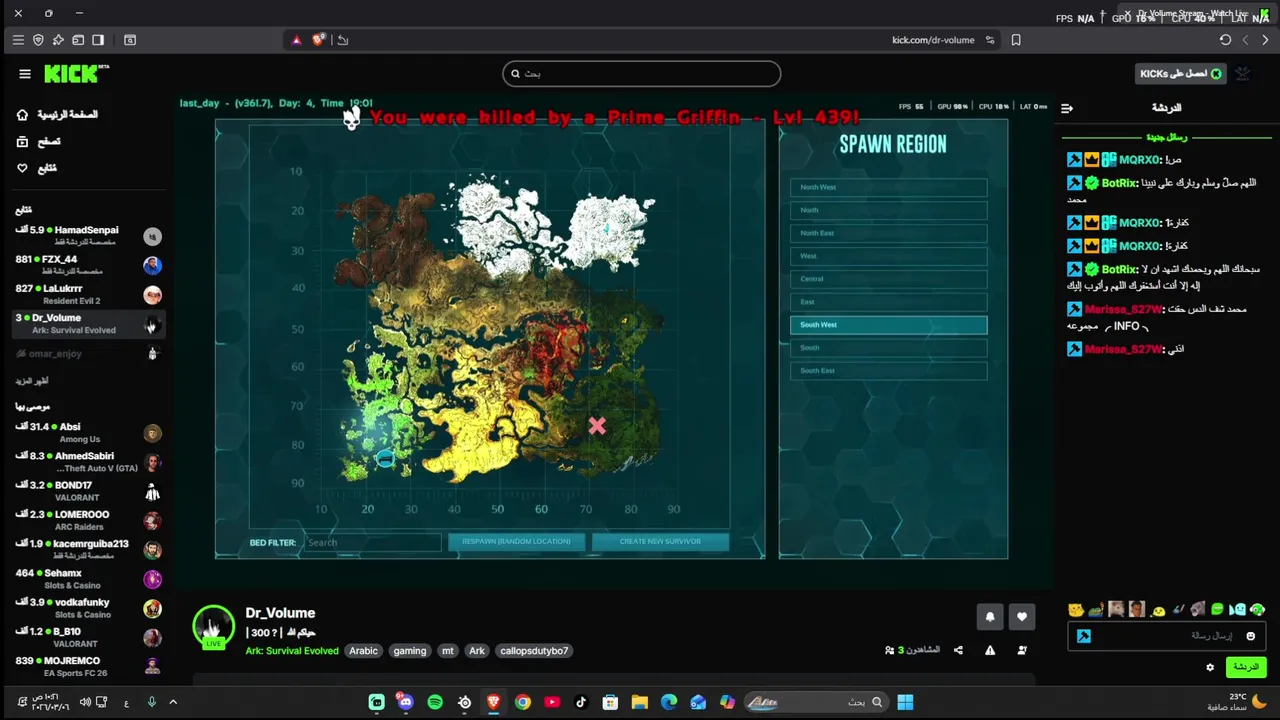The width and height of the screenshot is (1280, 720).
Task: Open Ark: Survival Evolved category link
Action: point(292,651)
